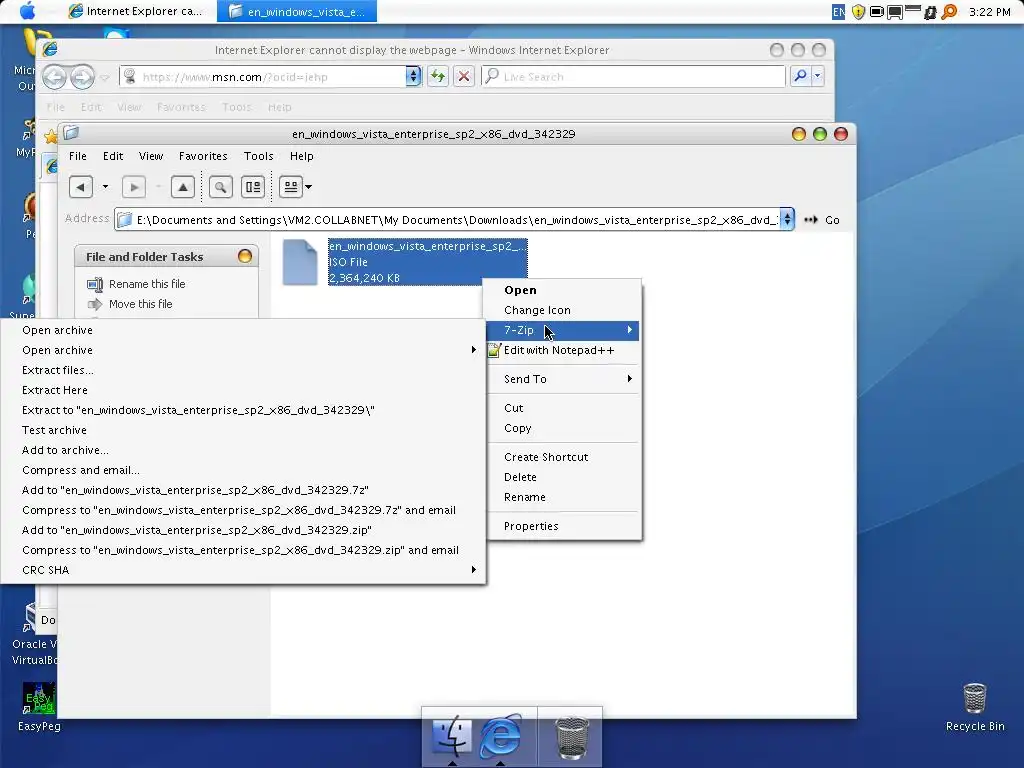Viewport: 1024px width, 768px height.
Task: Choose Rename from the context menu
Action: pos(563,498)
